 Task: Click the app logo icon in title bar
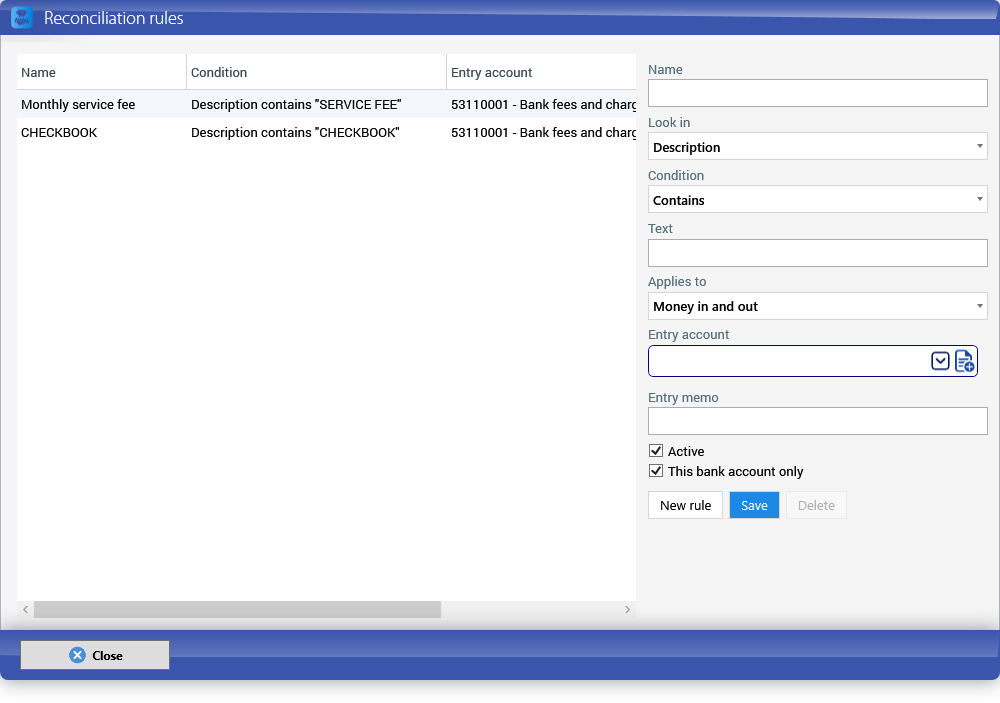point(22,17)
